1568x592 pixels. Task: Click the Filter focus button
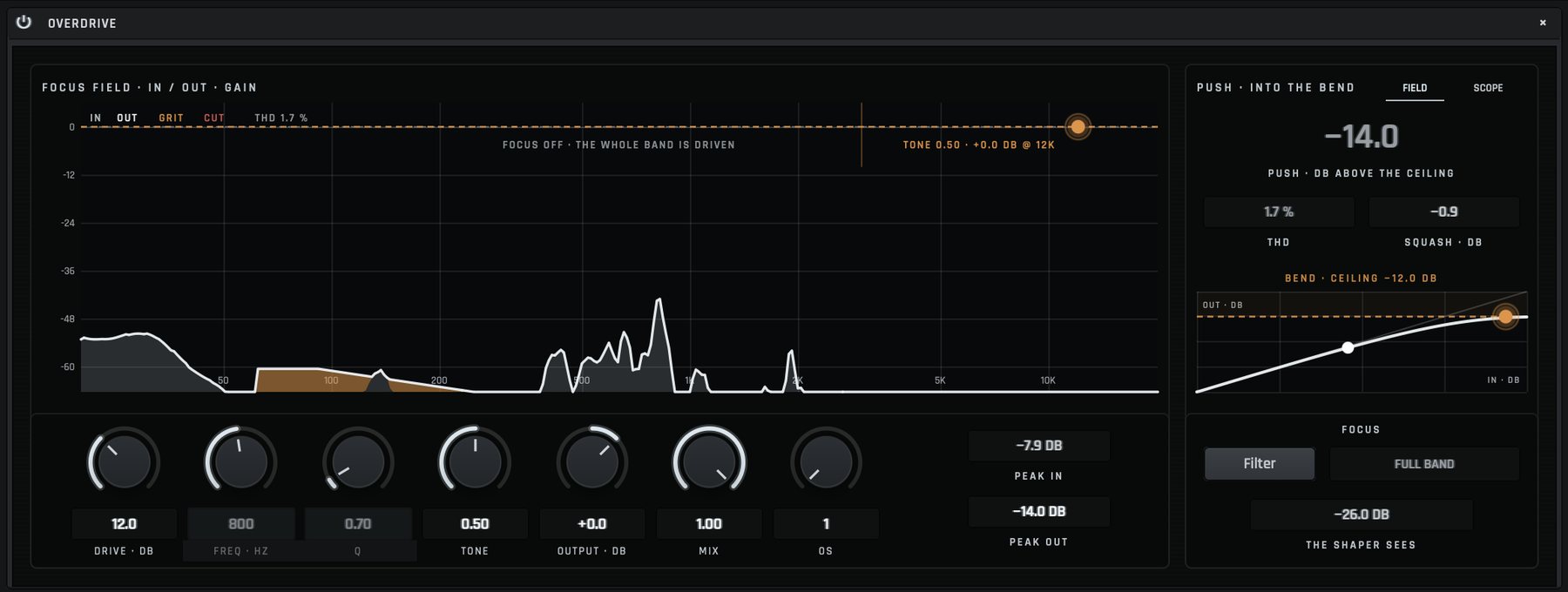click(1260, 464)
